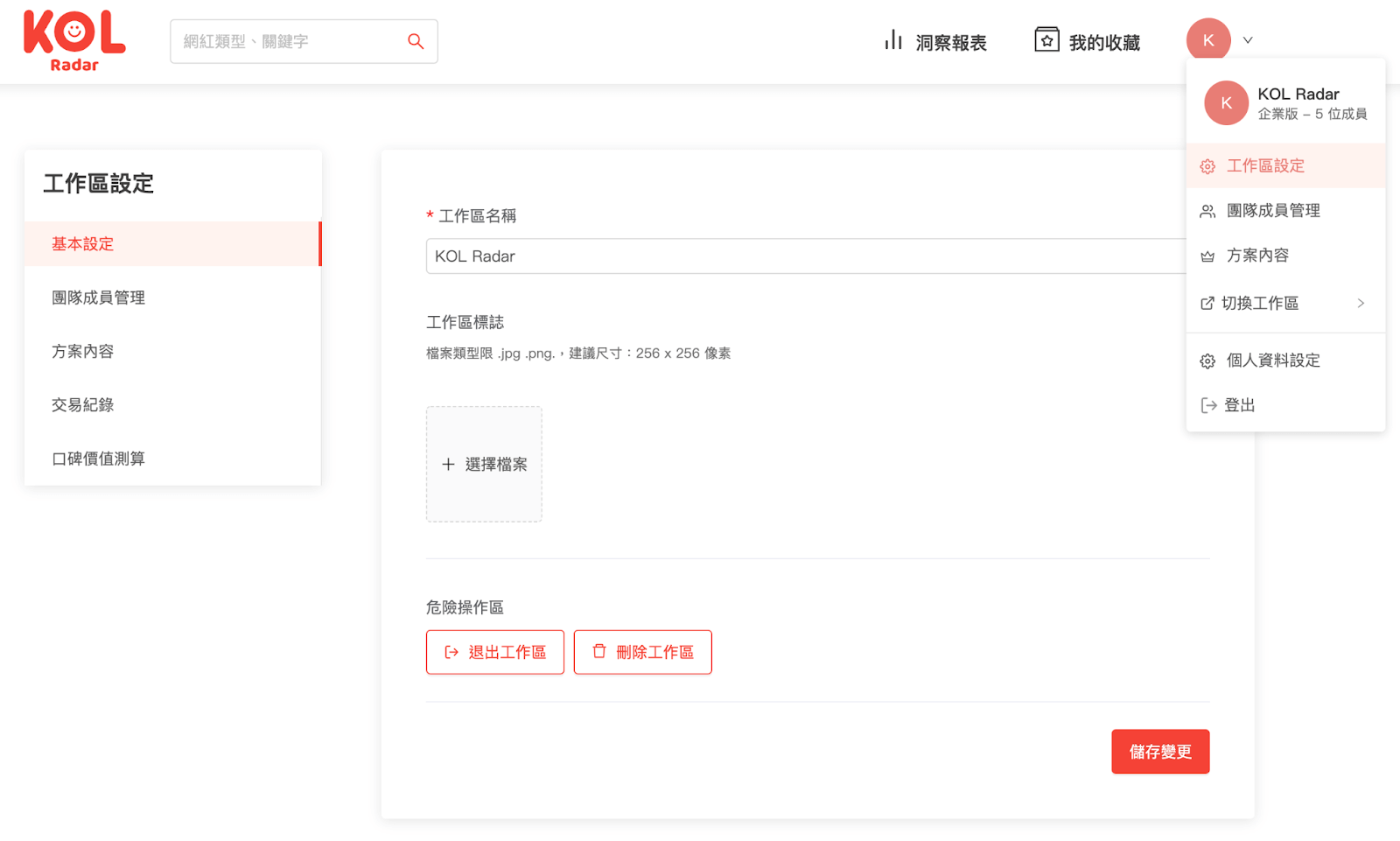Click the trash icon on 刪除工作區 button

pos(599,651)
